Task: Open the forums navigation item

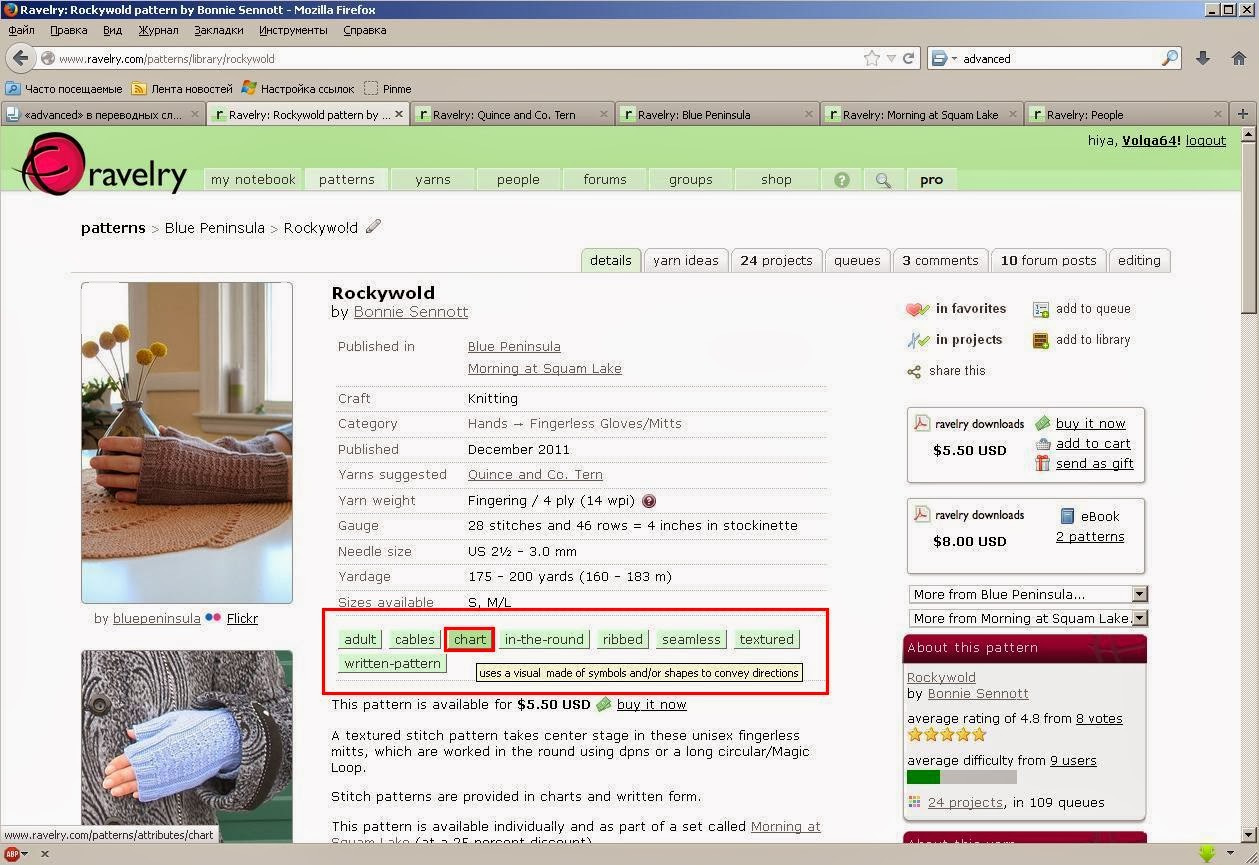Action: pyautogui.click(x=605, y=180)
